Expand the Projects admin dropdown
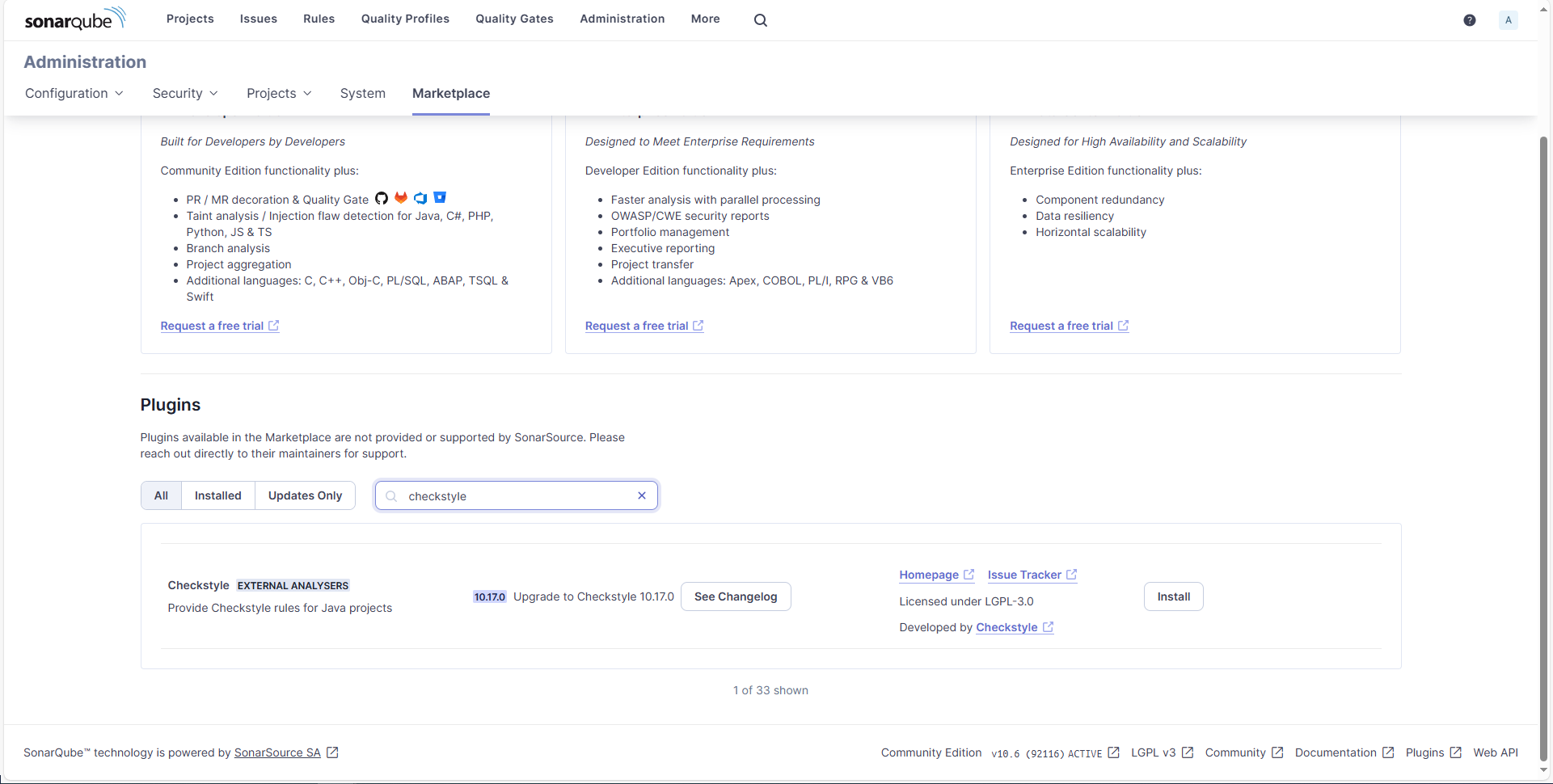The height and width of the screenshot is (784, 1553). tap(279, 93)
